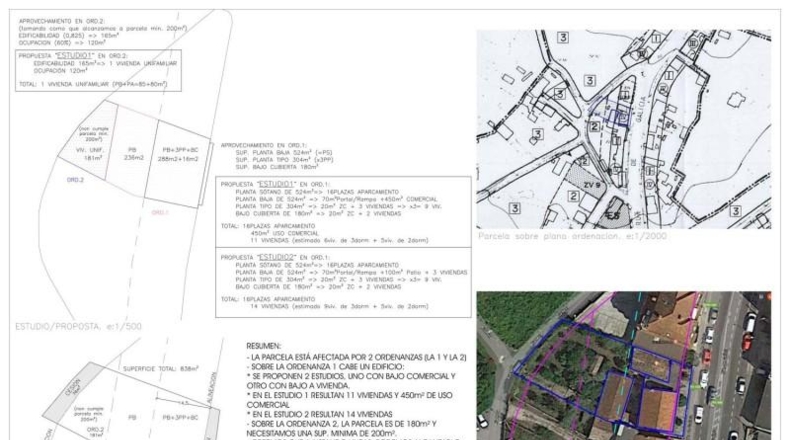Select the "SUP. PLANTA BAJA 524m²" line
The height and width of the screenshot is (440, 790).
pos(284,152)
